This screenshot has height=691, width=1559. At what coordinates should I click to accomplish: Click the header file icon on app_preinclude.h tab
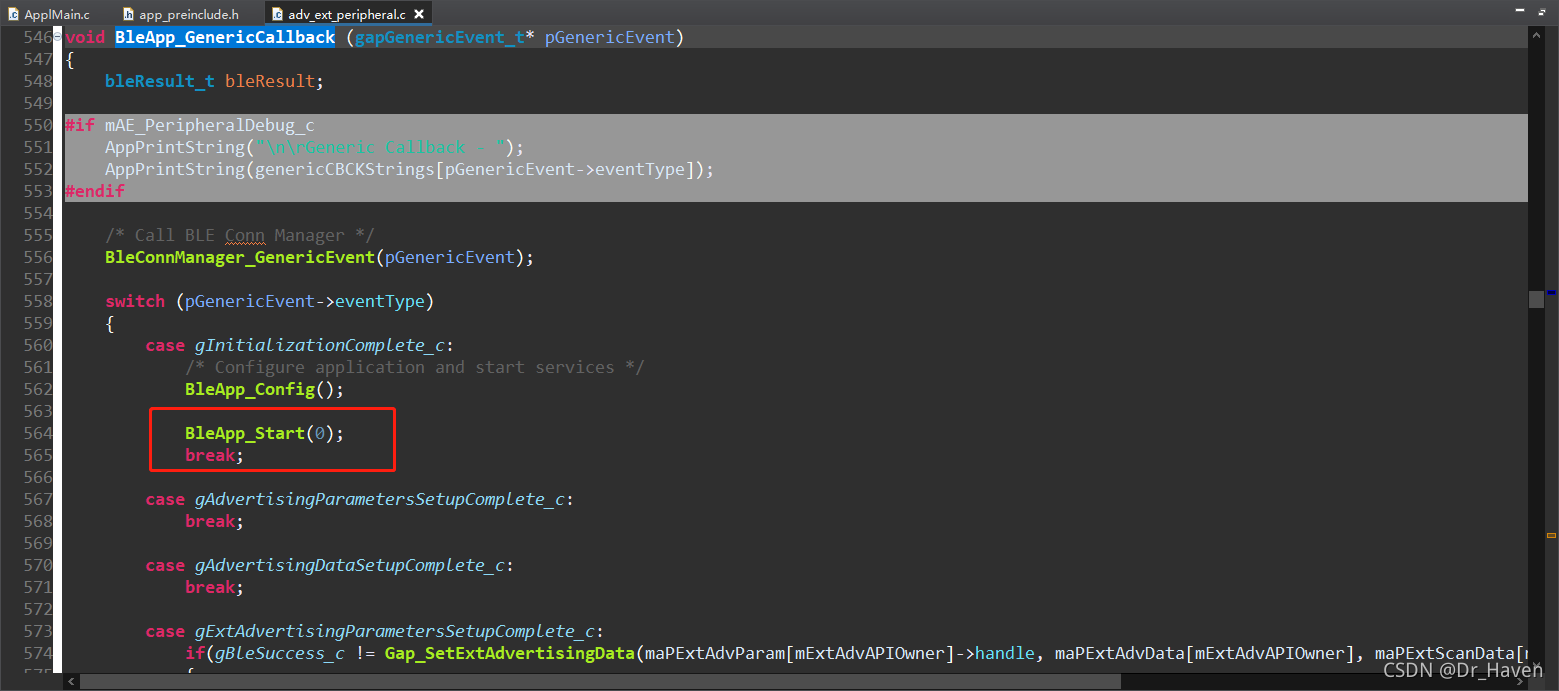point(129,15)
